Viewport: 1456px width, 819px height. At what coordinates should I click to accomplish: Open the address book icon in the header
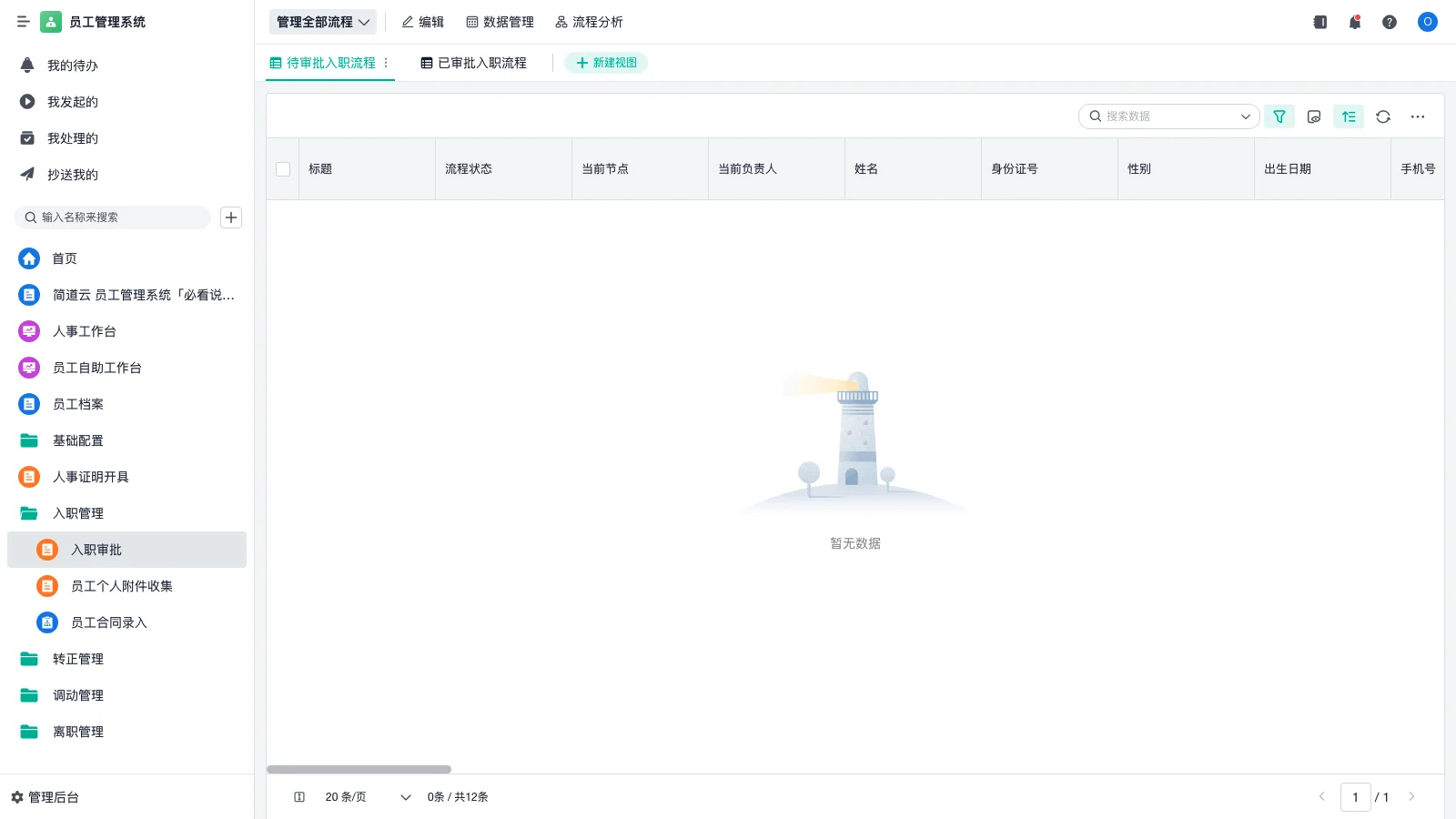click(1320, 22)
